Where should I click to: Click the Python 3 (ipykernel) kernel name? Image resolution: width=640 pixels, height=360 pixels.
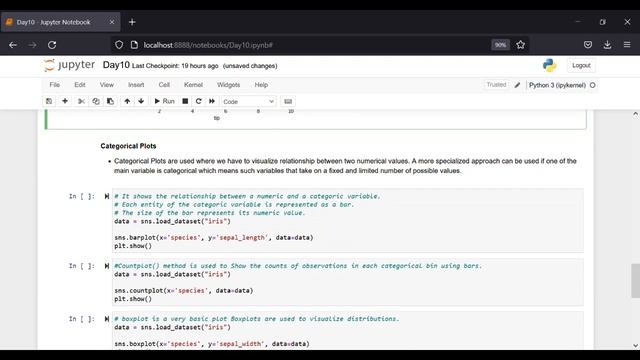coord(557,85)
